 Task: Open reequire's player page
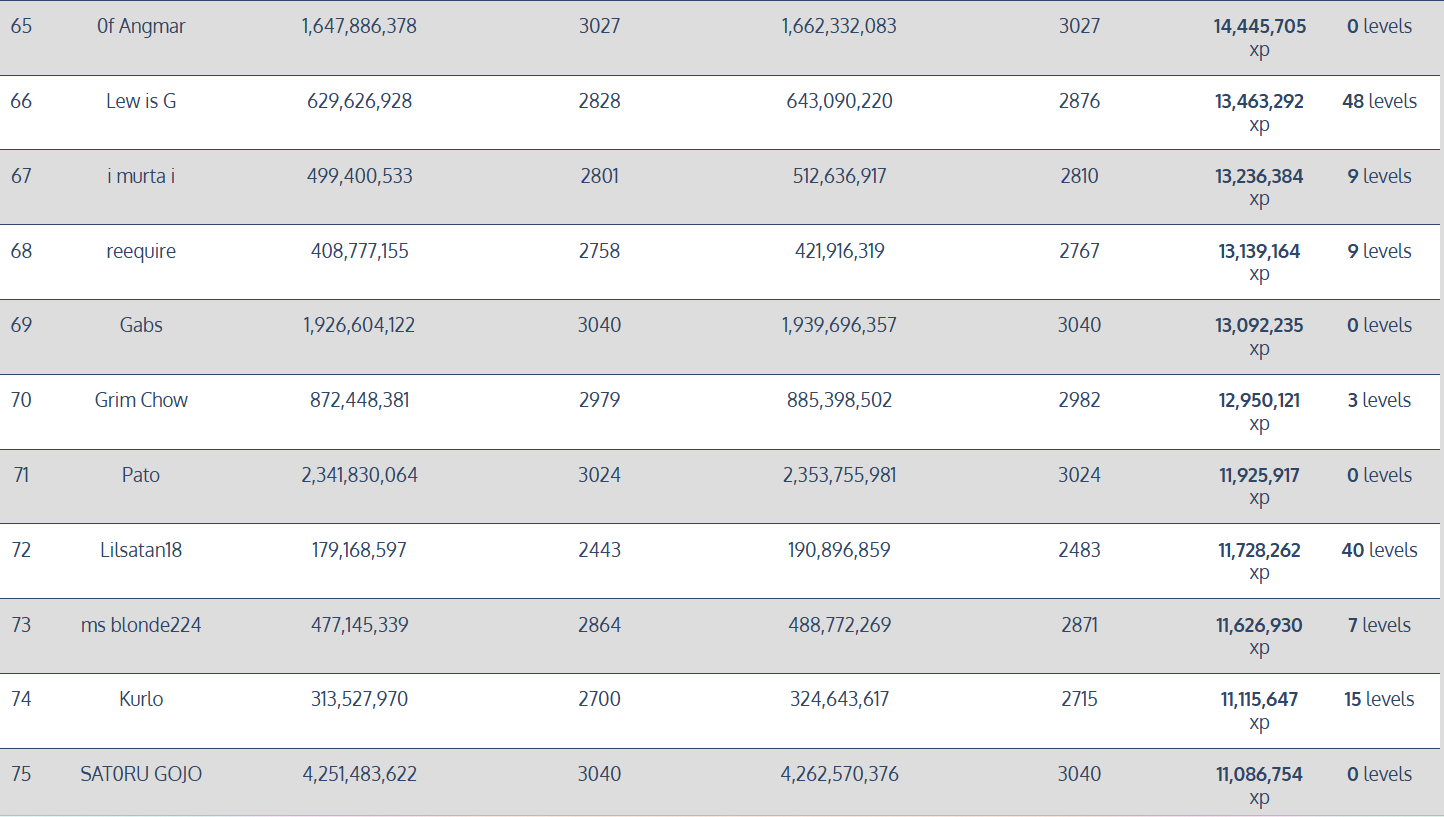click(141, 251)
